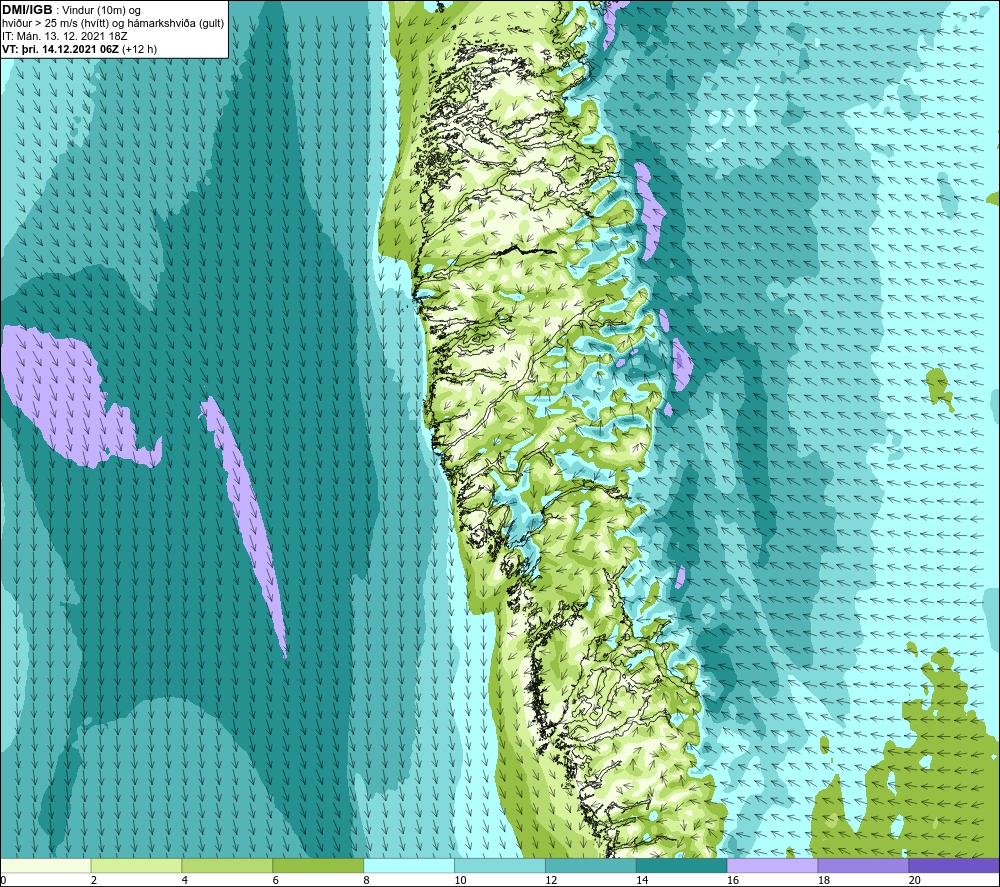Click the dark purple above-20 legend swatch

pos(953,865)
